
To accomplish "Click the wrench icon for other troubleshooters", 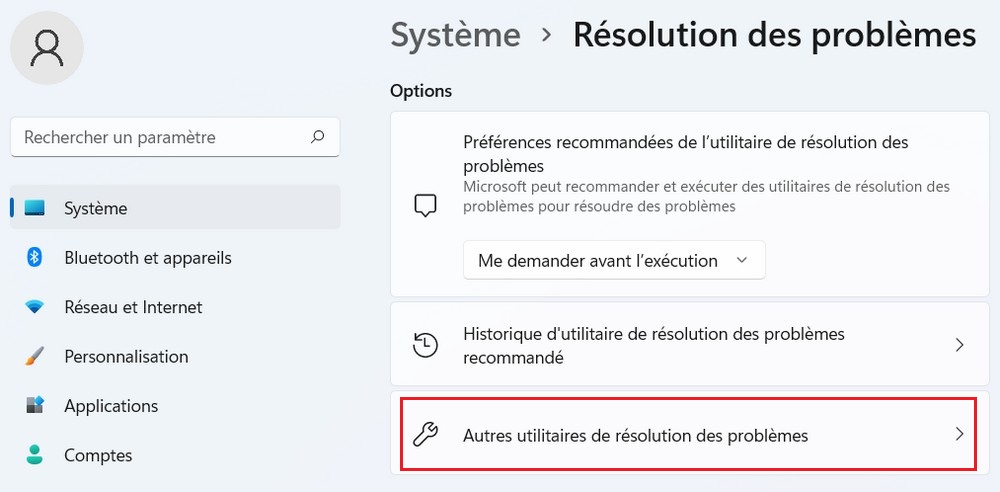I will coord(425,435).
